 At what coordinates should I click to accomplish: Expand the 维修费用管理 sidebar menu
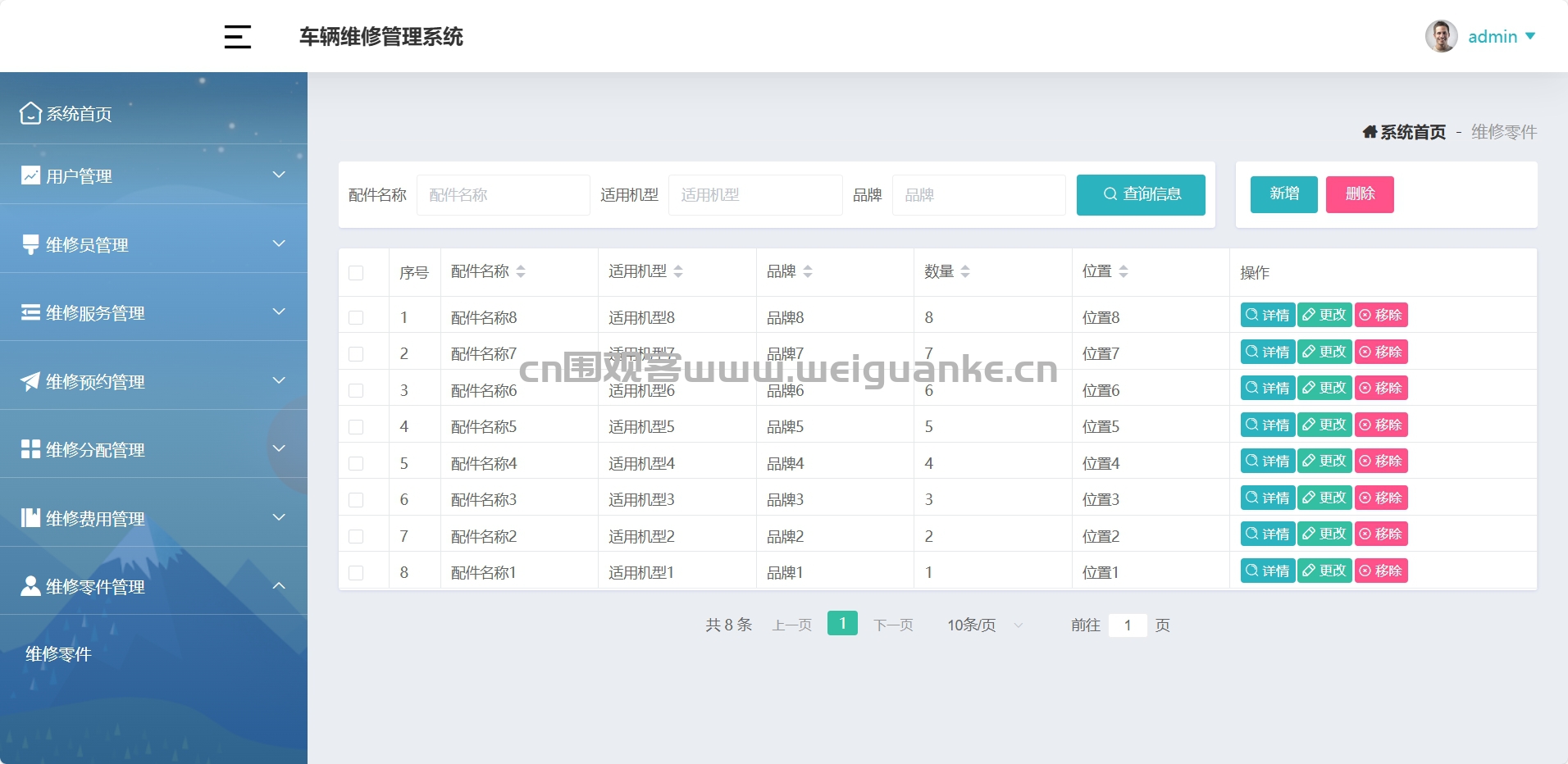point(153,518)
